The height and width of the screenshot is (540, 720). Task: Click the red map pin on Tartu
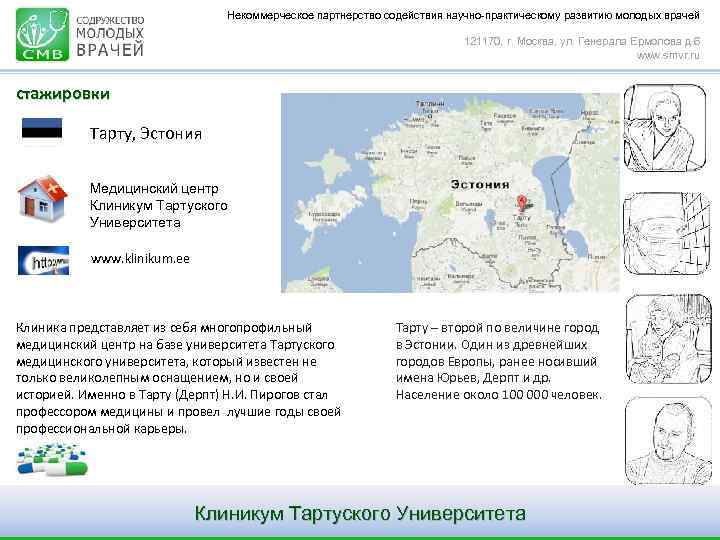coord(522,202)
